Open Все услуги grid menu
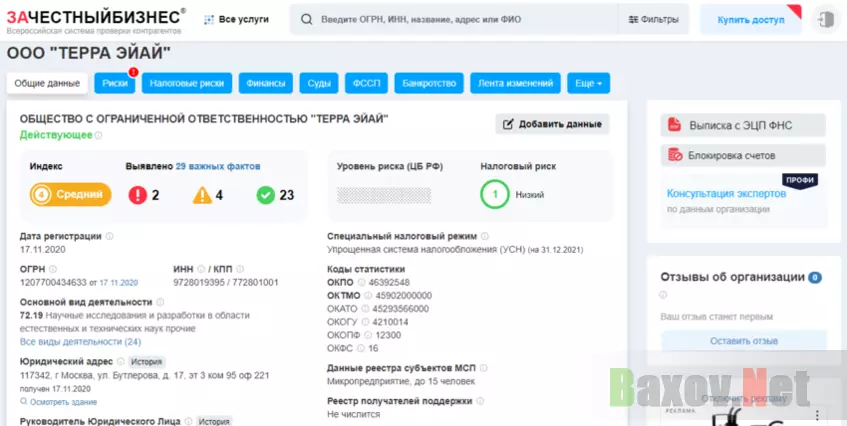847x426 pixels. coord(236,19)
